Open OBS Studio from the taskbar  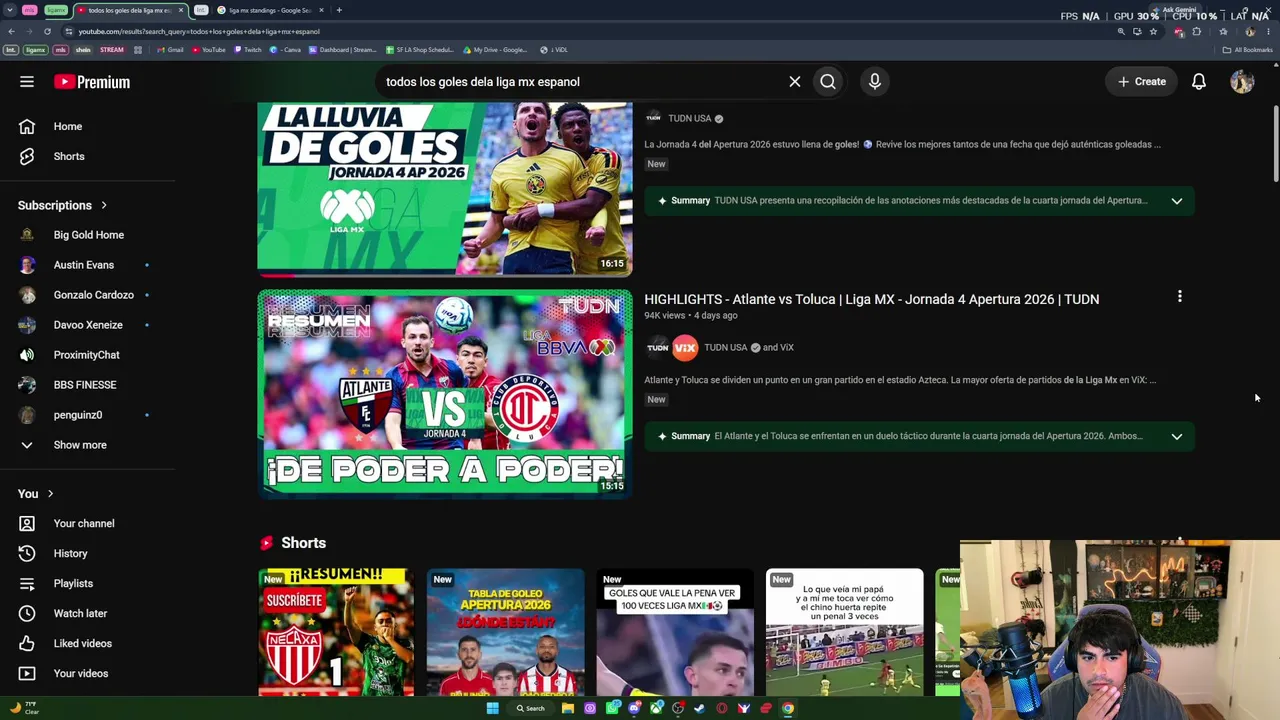(x=678, y=708)
